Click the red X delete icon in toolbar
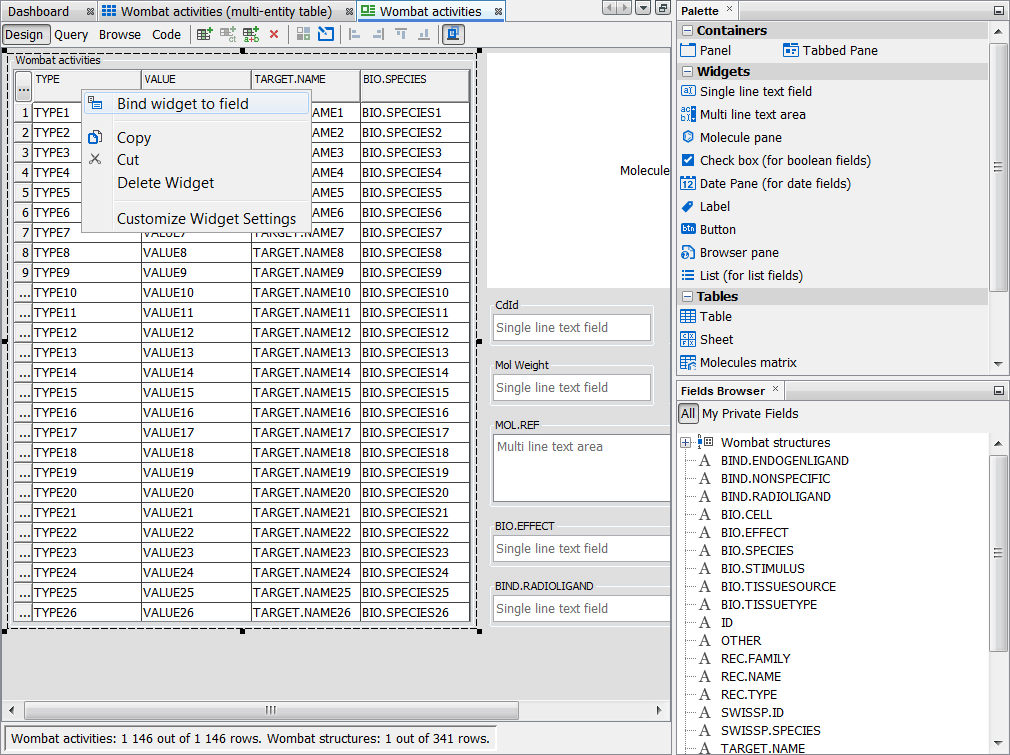 [274, 34]
